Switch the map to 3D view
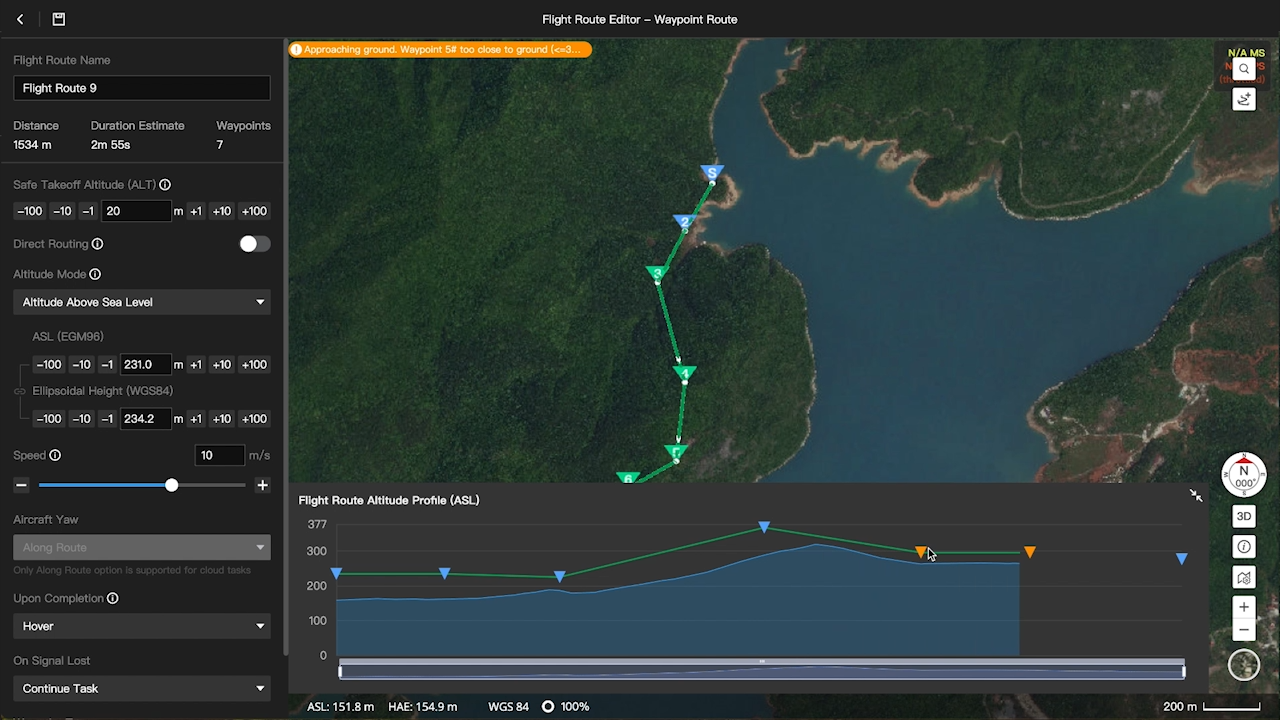 [x=1243, y=516]
